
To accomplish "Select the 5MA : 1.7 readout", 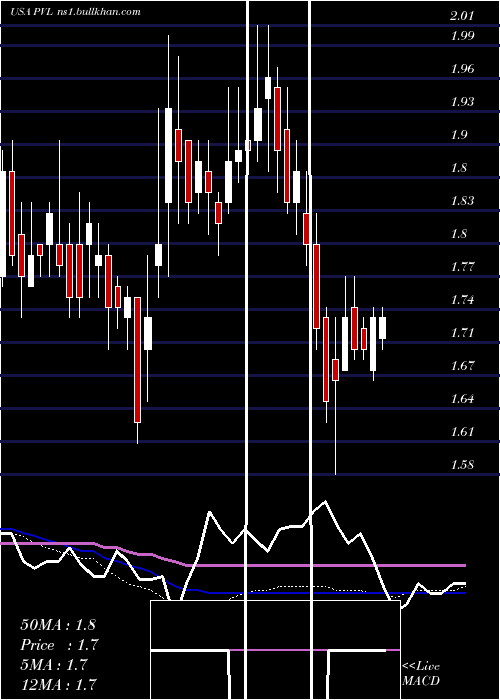I will [55, 665].
